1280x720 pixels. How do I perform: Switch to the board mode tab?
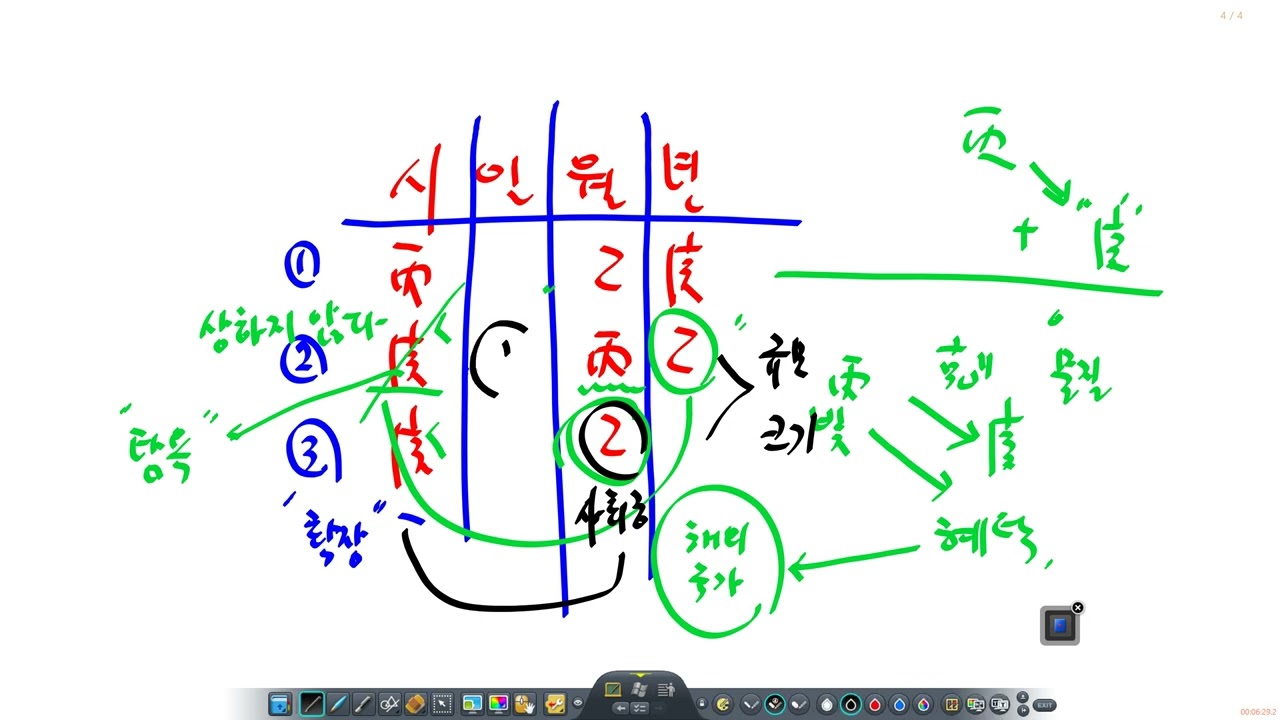(x=613, y=689)
